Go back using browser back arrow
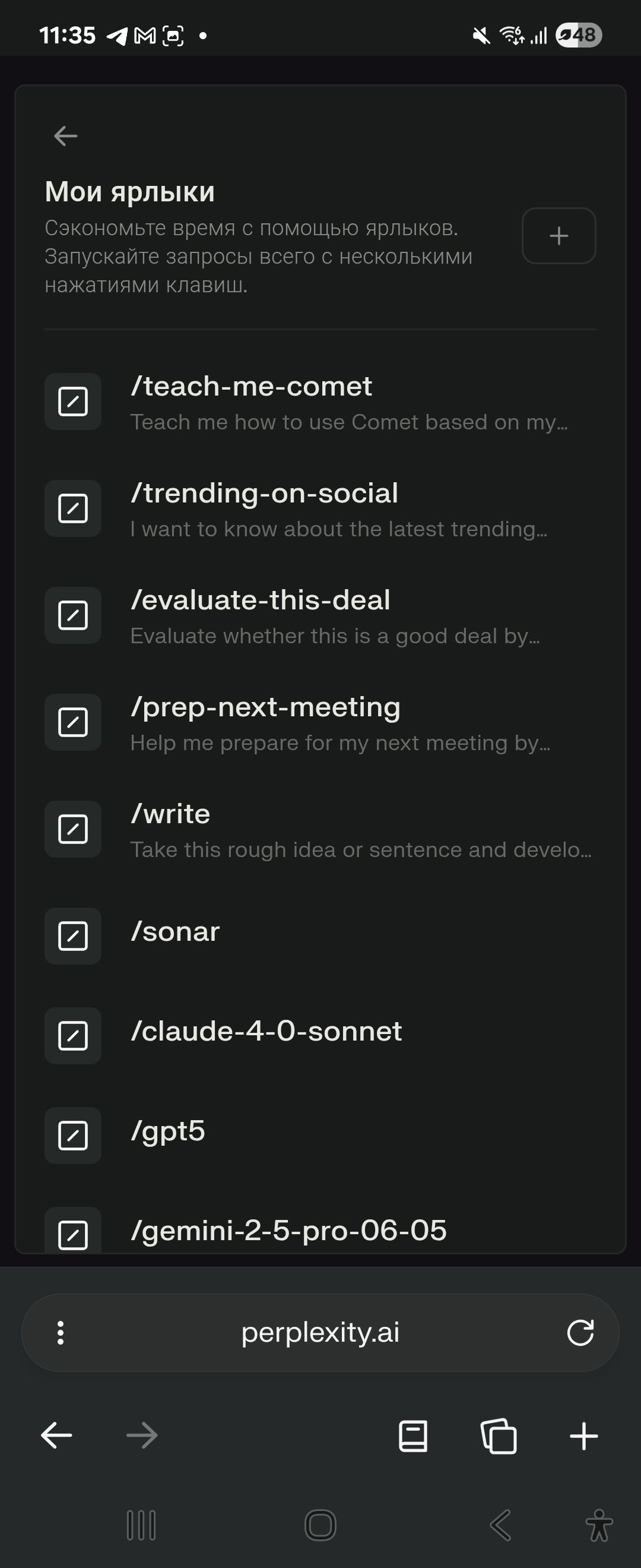Image resolution: width=641 pixels, height=1568 pixels. coord(56,1436)
